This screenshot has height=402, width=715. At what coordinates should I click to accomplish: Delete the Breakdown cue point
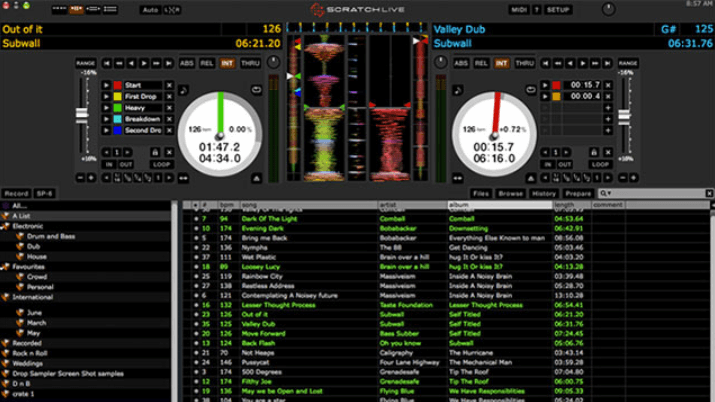tap(169, 119)
